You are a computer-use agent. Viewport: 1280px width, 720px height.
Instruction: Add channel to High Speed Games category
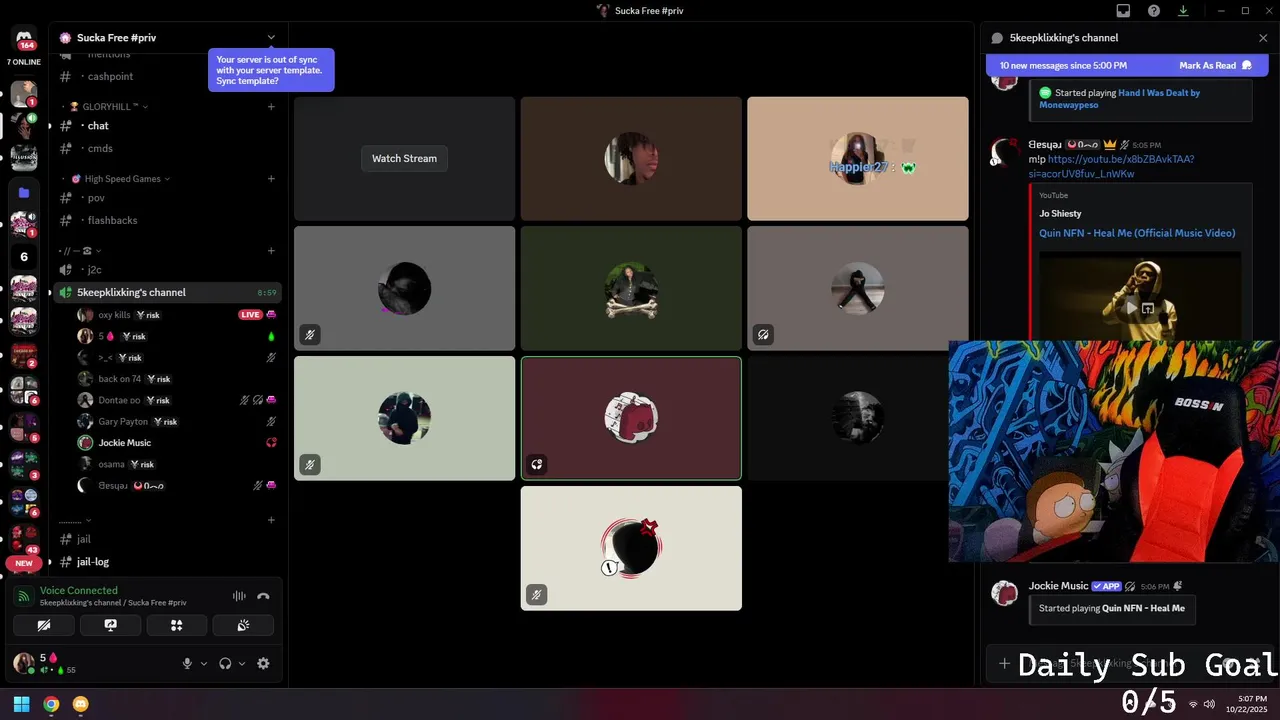(271, 179)
